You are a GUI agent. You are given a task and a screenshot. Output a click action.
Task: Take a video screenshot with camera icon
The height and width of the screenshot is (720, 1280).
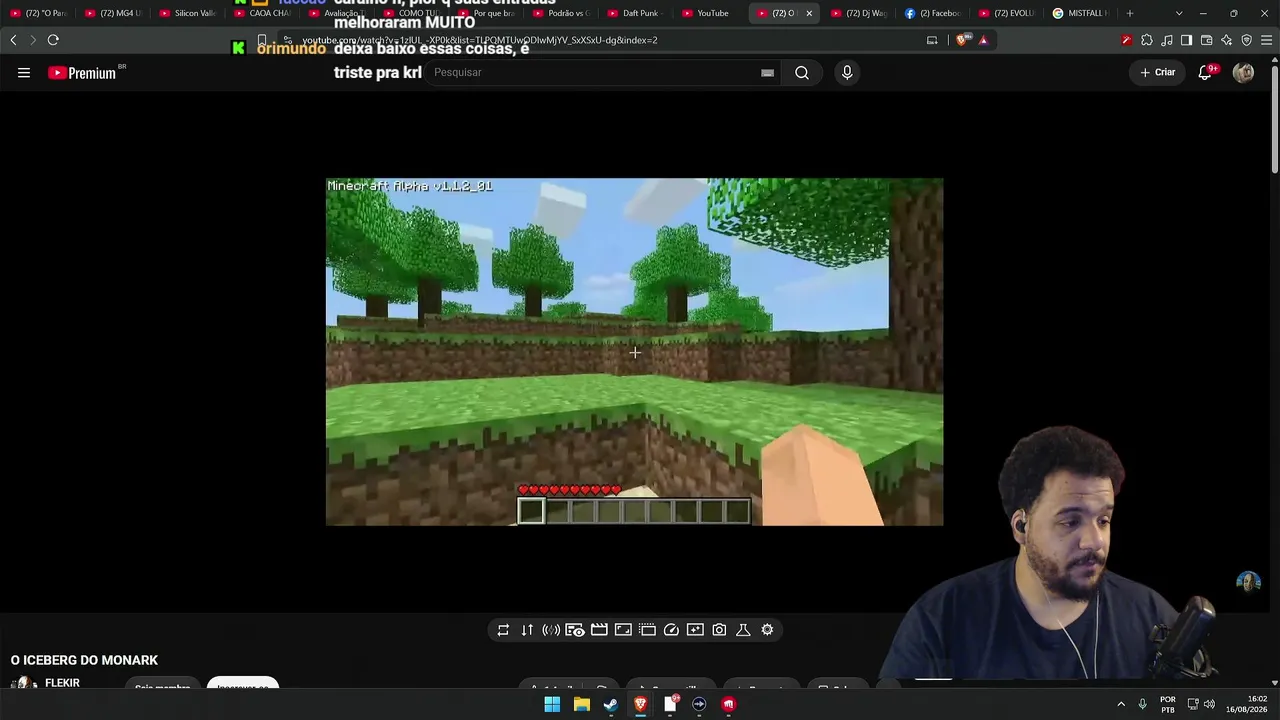point(719,630)
